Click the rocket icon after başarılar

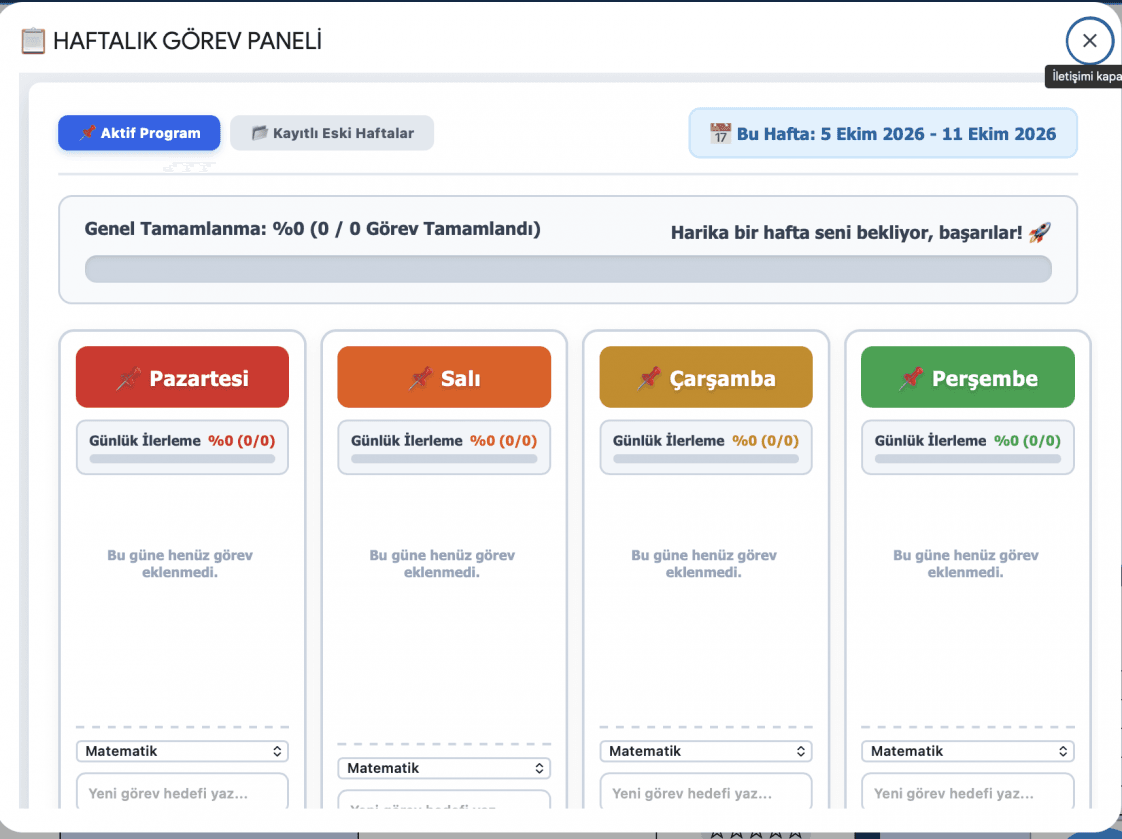pos(1040,232)
